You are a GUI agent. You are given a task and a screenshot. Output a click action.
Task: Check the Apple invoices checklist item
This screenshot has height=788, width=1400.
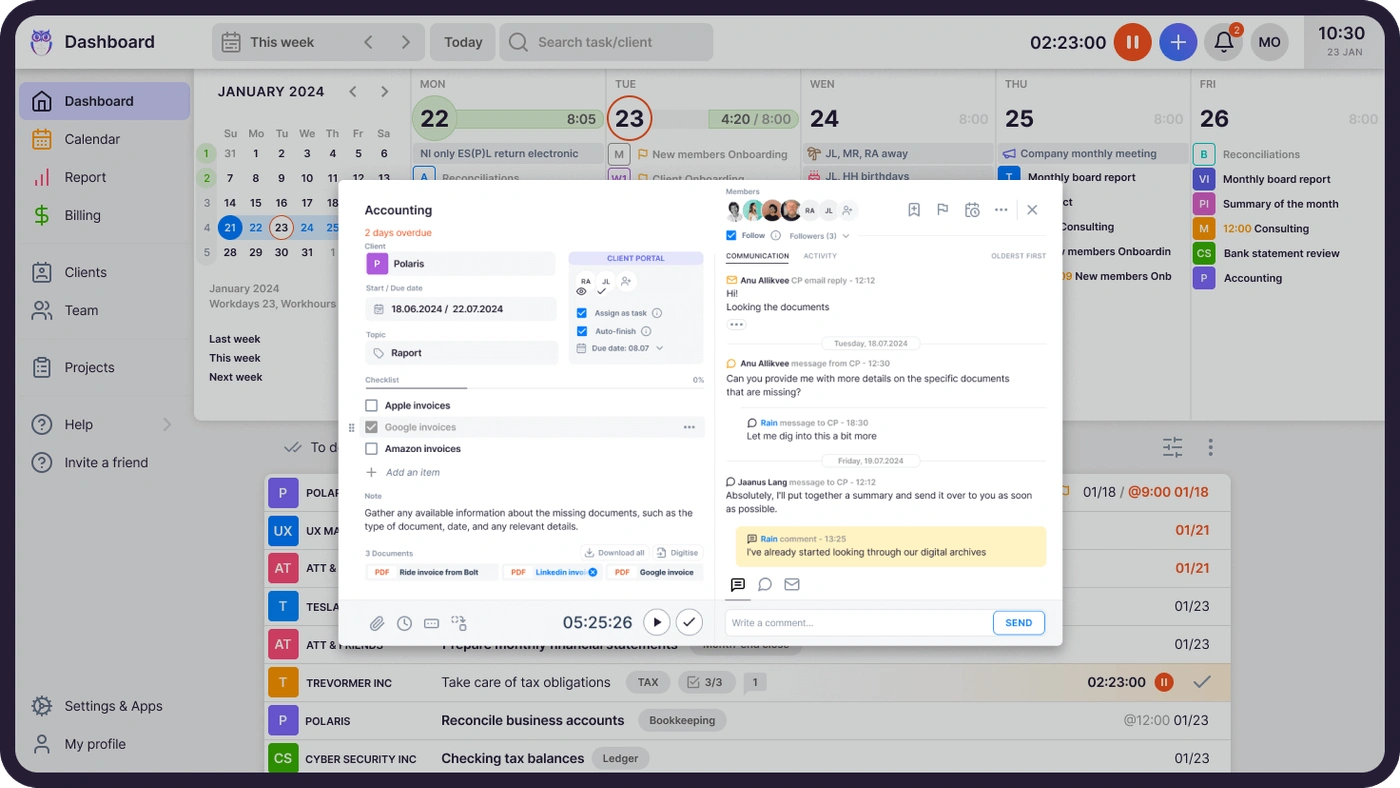374,405
